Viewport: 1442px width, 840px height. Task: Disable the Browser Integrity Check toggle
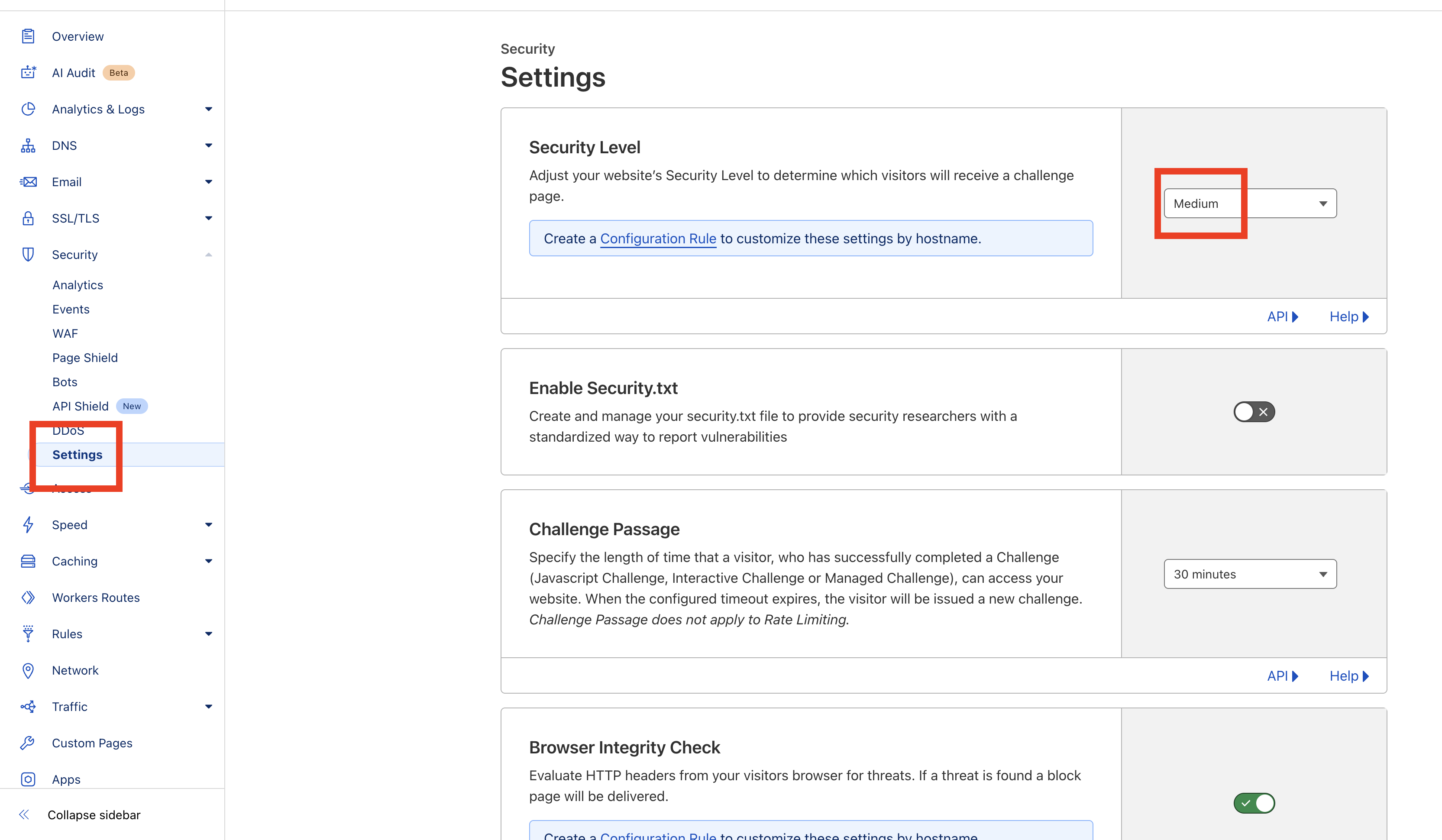1254,803
